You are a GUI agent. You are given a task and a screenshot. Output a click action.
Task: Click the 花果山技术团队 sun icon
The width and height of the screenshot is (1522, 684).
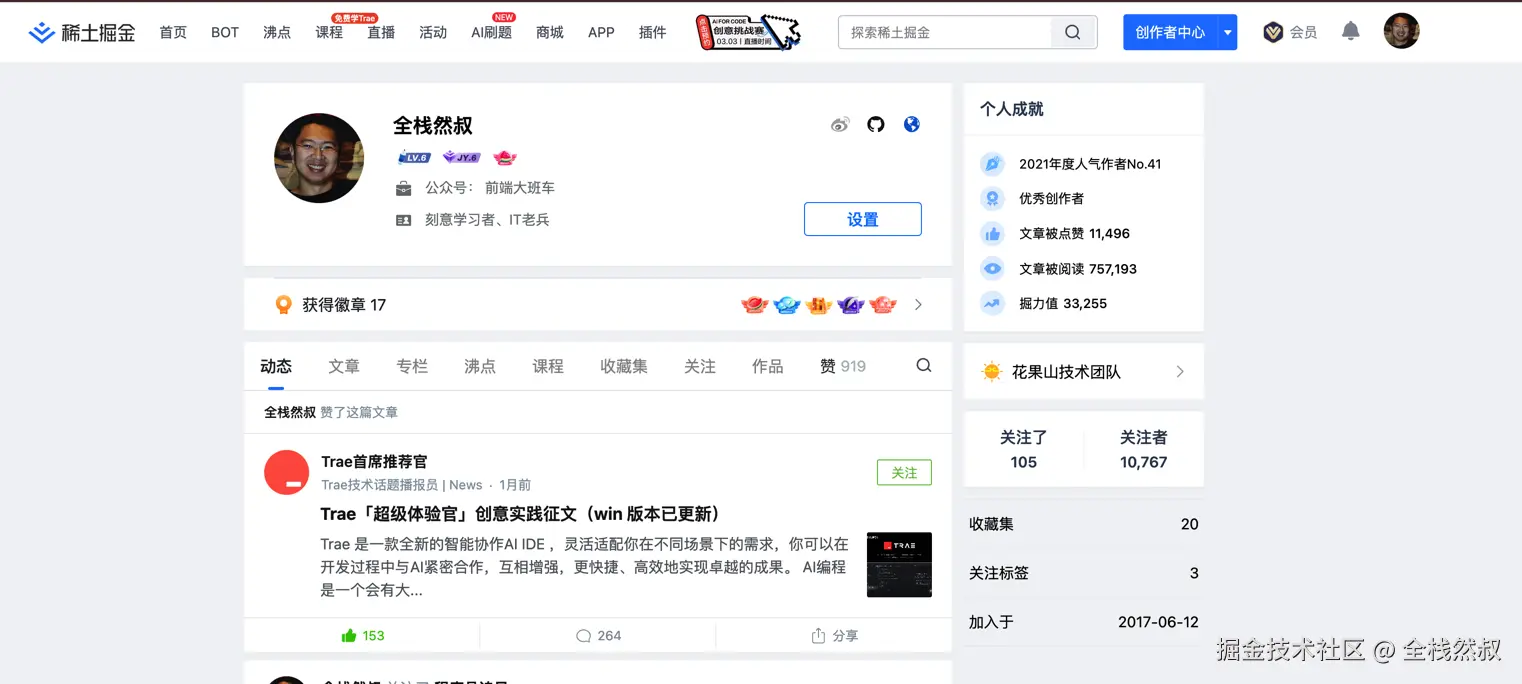991,372
